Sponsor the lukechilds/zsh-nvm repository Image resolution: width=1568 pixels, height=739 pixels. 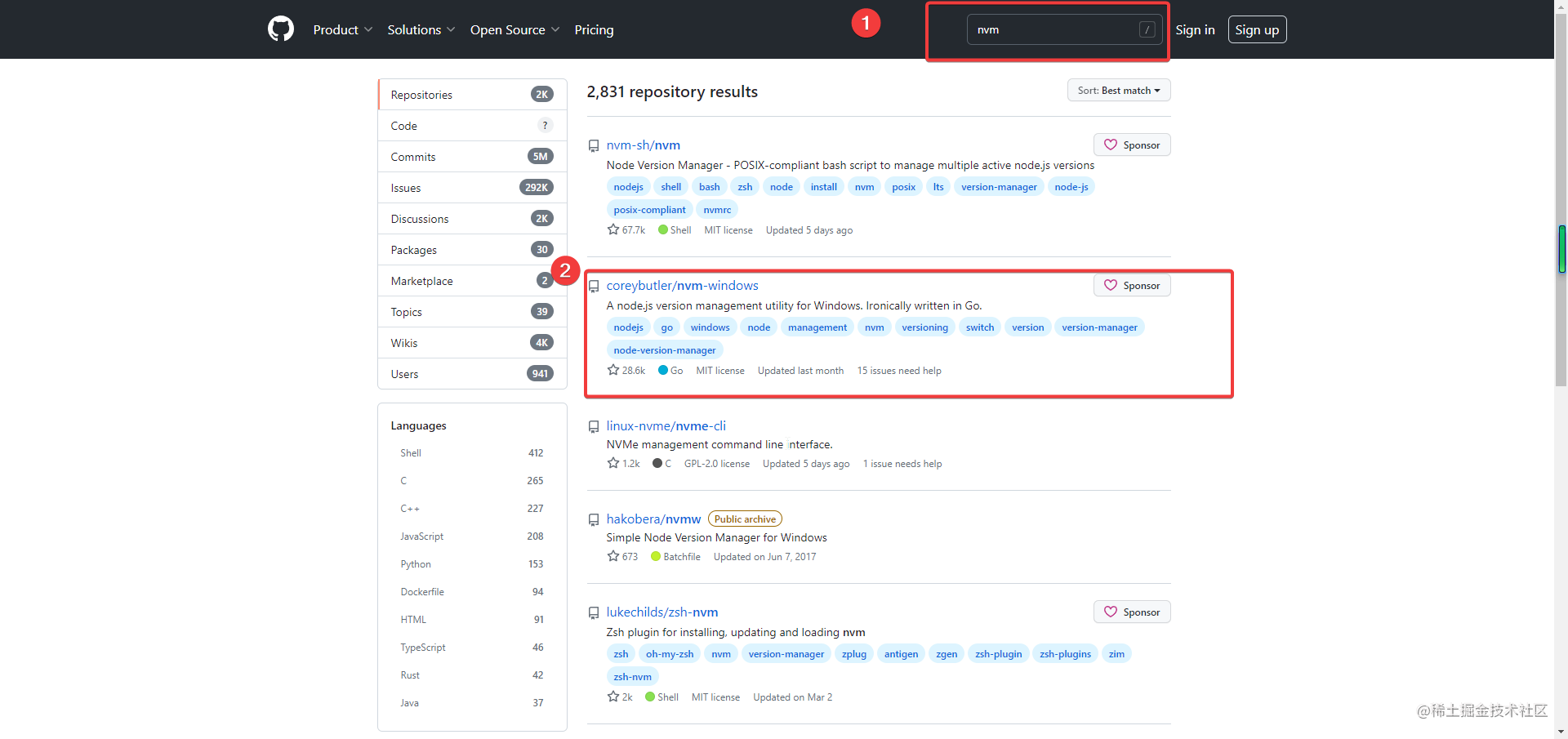click(x=1132, y=612)
